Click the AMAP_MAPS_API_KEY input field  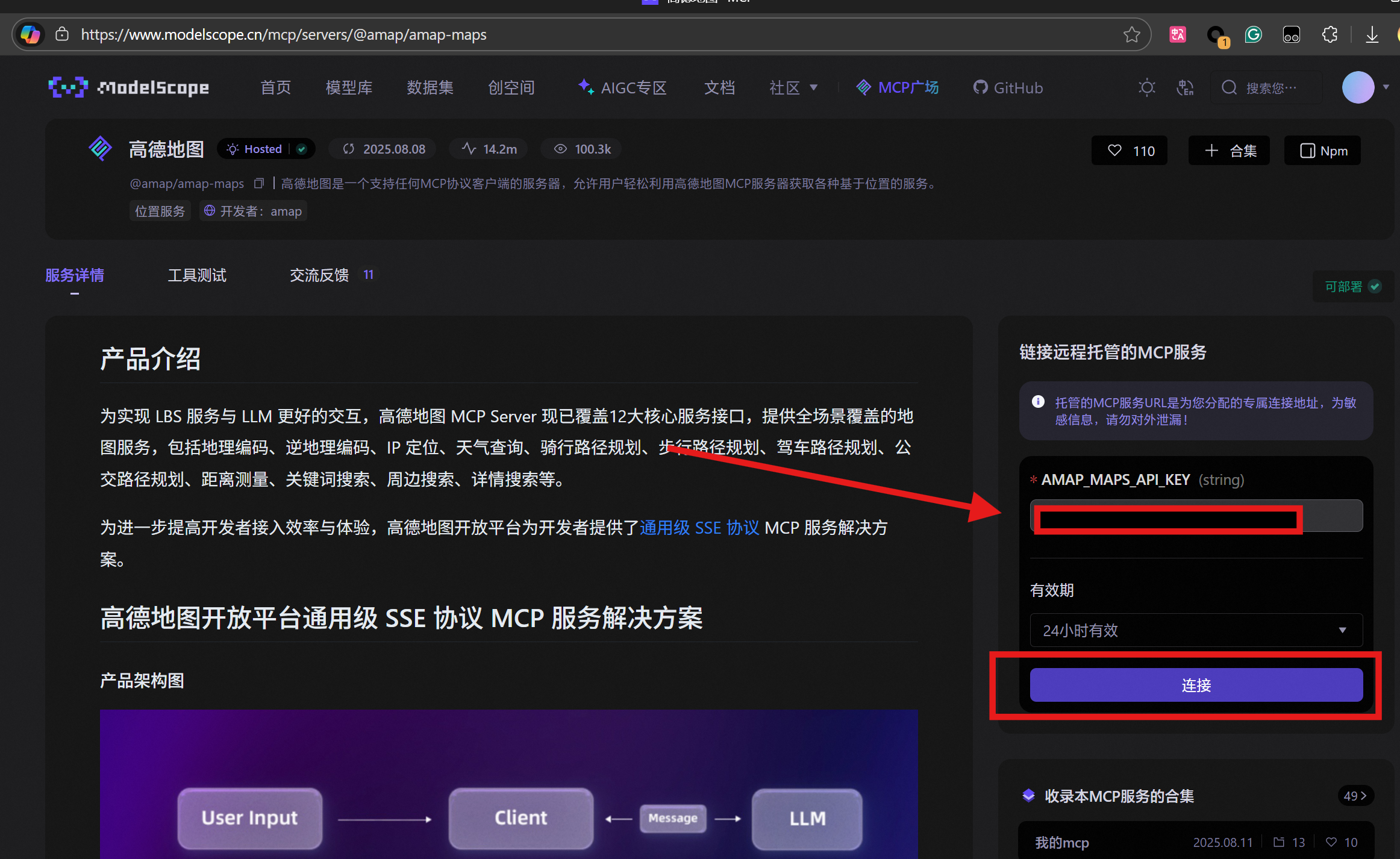coord(1196,516)
